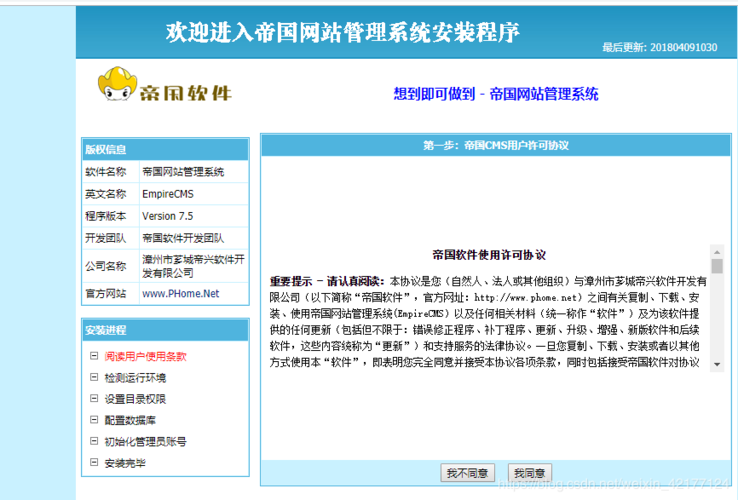Click the 帝国软件使用许可协议 title
Viewport: 738px width, 500px height.
pyautogui.click(x=489, y=255)
